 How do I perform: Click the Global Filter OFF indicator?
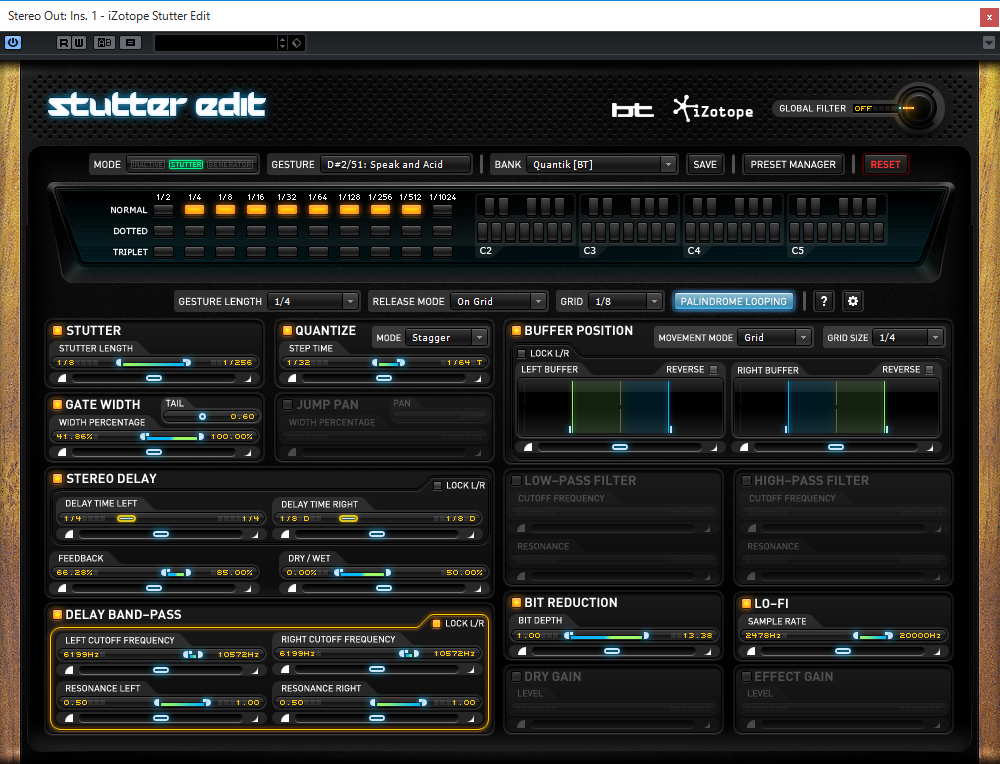[x=863, y=108]
